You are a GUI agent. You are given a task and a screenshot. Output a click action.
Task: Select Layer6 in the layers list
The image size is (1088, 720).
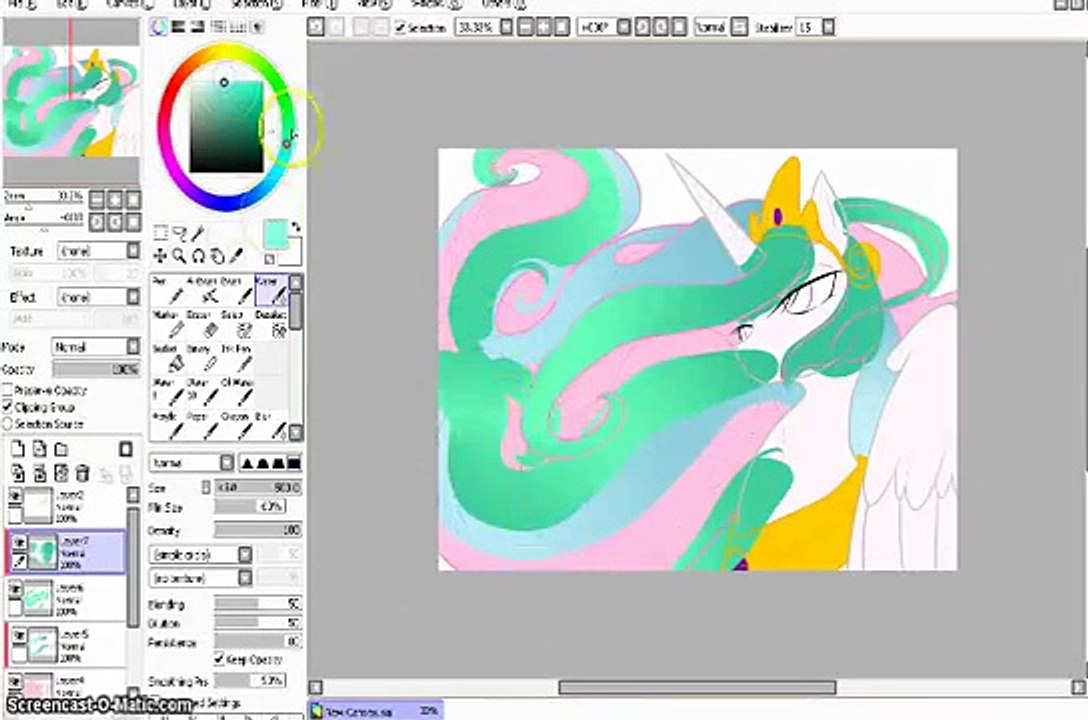(x=67, y=599)
